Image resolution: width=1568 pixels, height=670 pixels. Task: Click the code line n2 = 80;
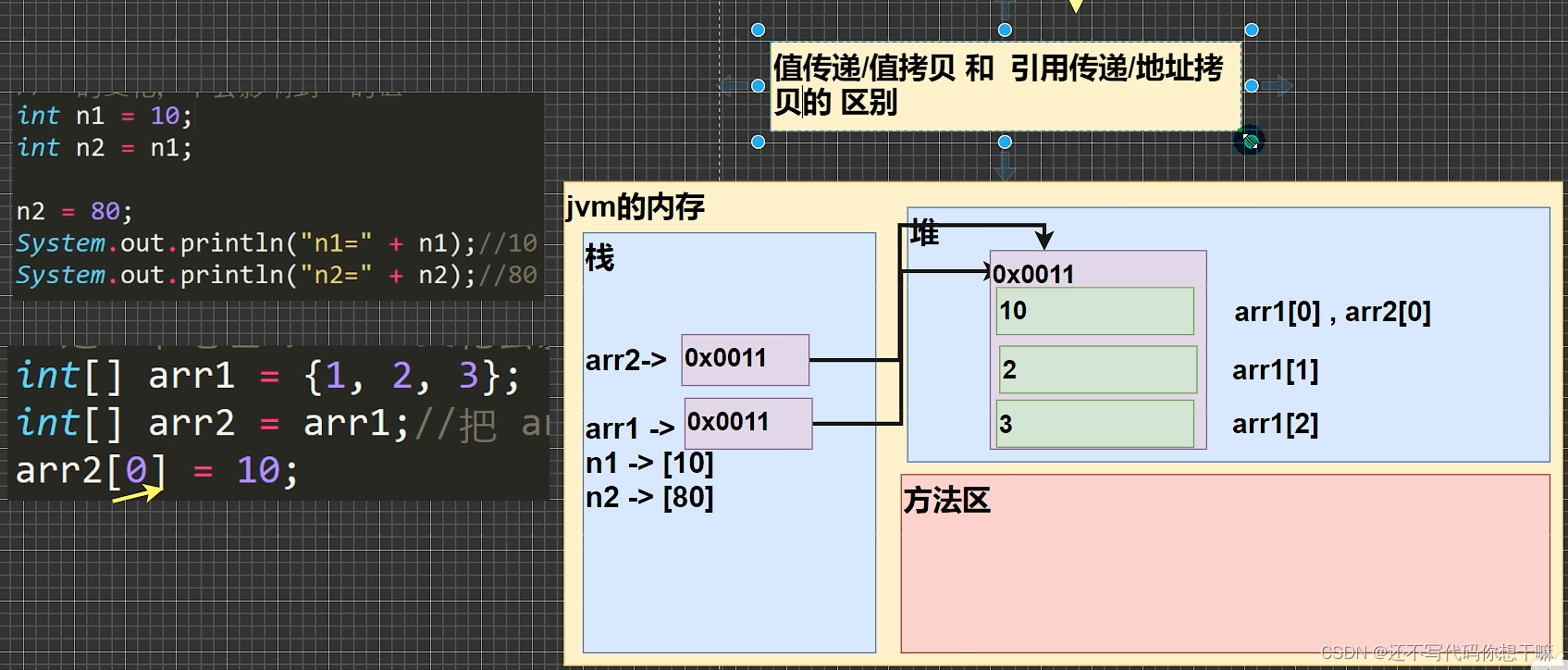click(x=75, y=211)
